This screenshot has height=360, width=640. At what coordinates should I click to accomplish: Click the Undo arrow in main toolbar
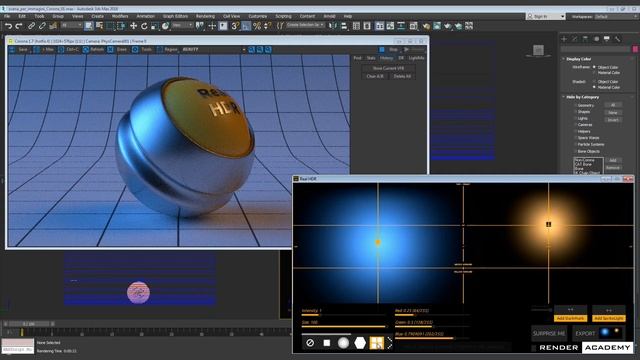tap(8, 26)
